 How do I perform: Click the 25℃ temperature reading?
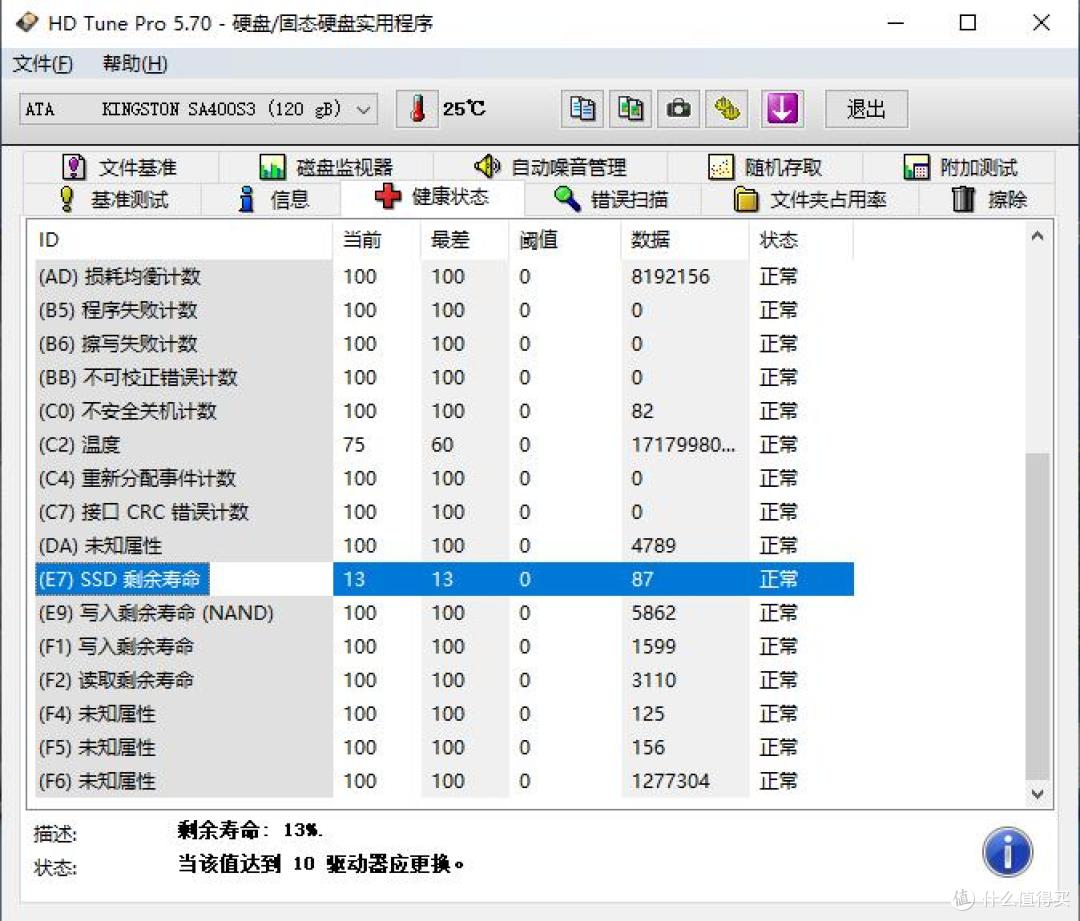(464, 109)
